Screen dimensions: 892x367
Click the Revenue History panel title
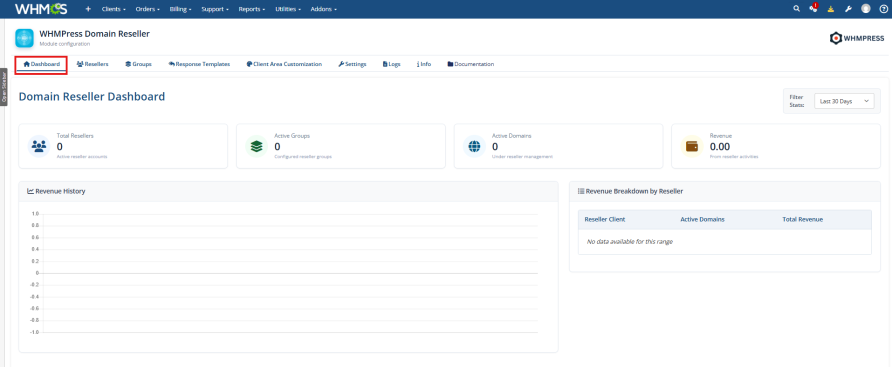(60, 191)
